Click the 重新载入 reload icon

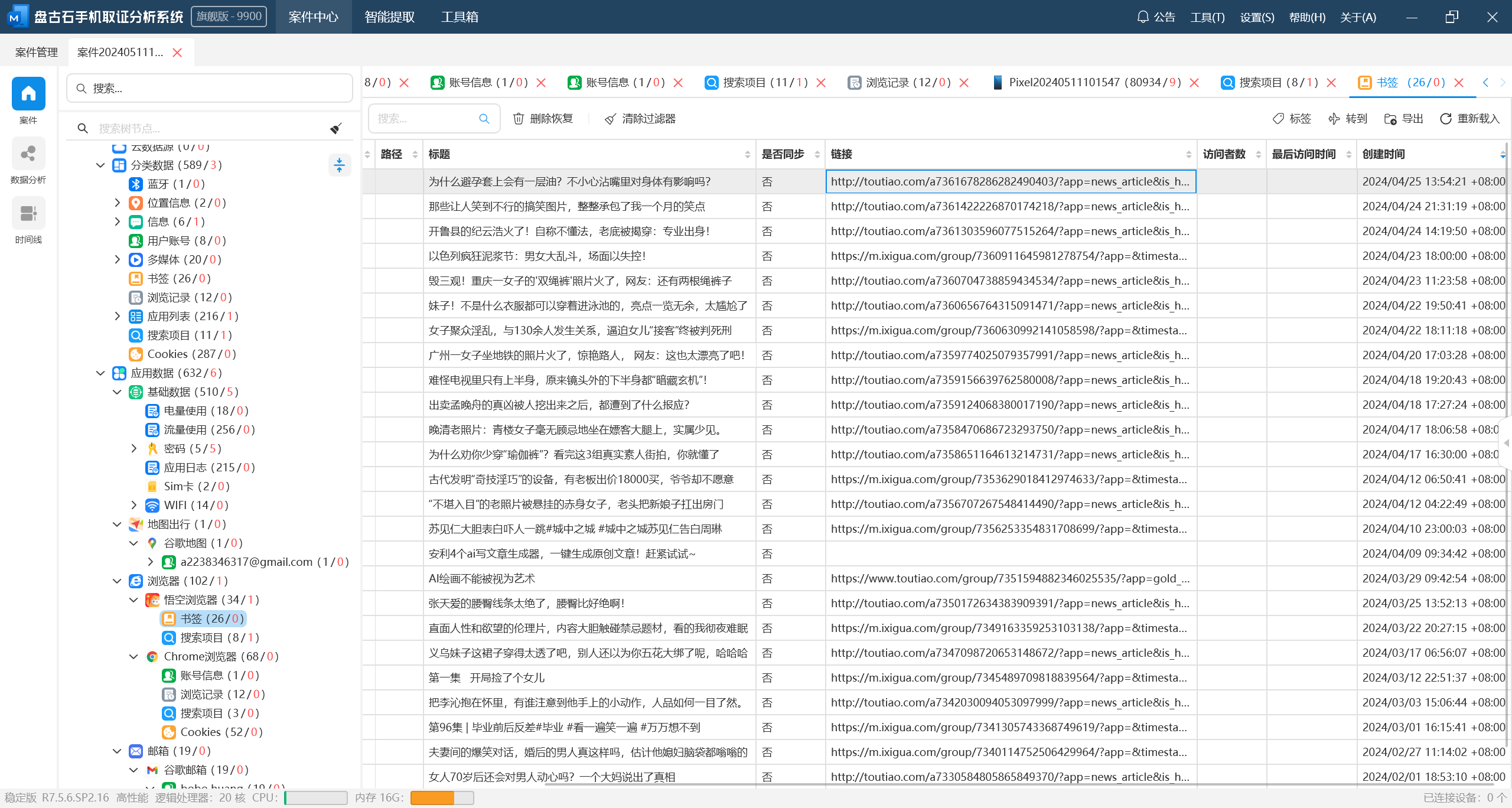[x=1445, y=119]
